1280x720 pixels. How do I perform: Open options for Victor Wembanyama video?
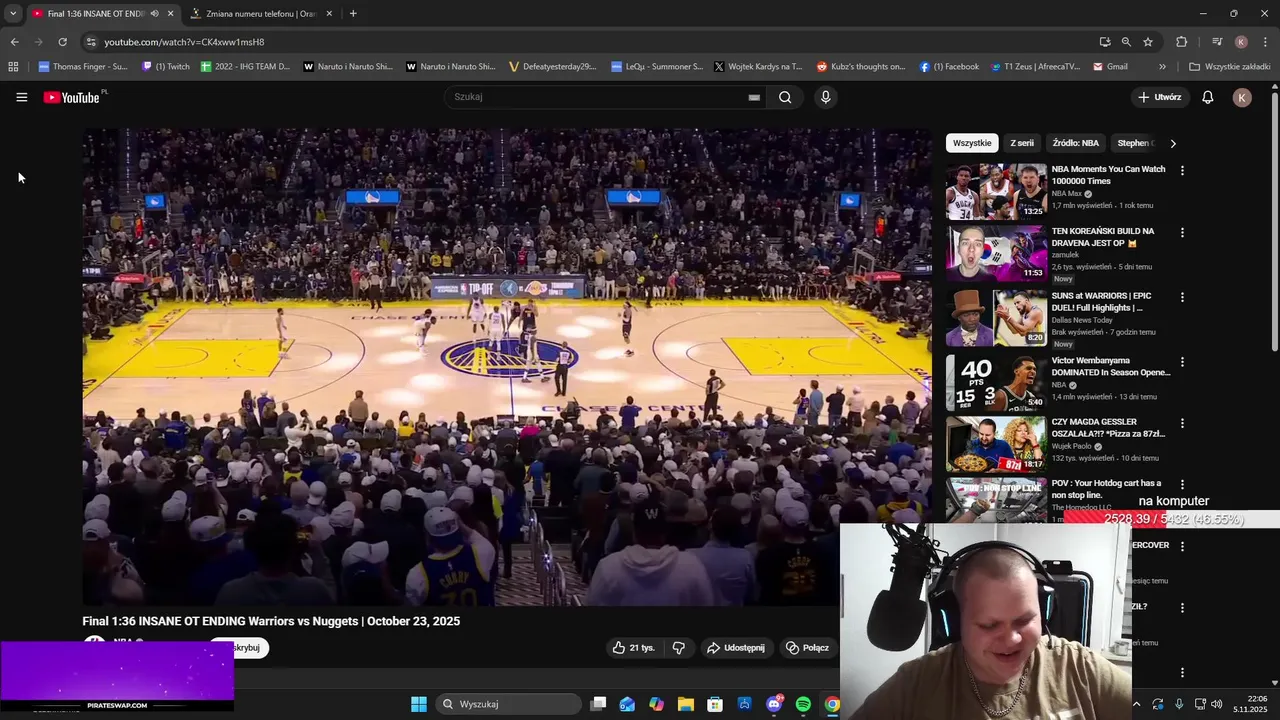click(1182, 362)
